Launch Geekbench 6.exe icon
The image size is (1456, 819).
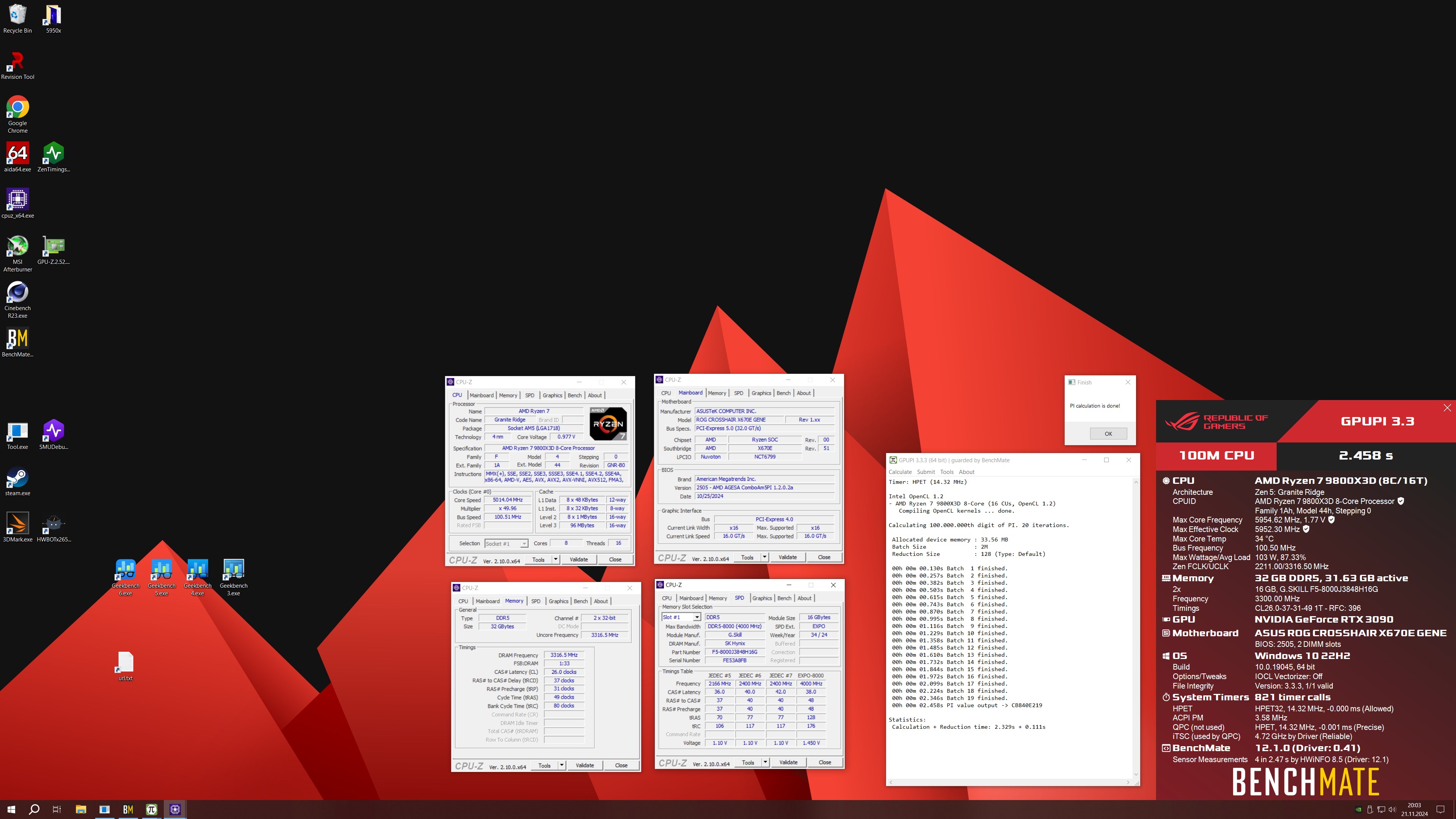(126, 577)
